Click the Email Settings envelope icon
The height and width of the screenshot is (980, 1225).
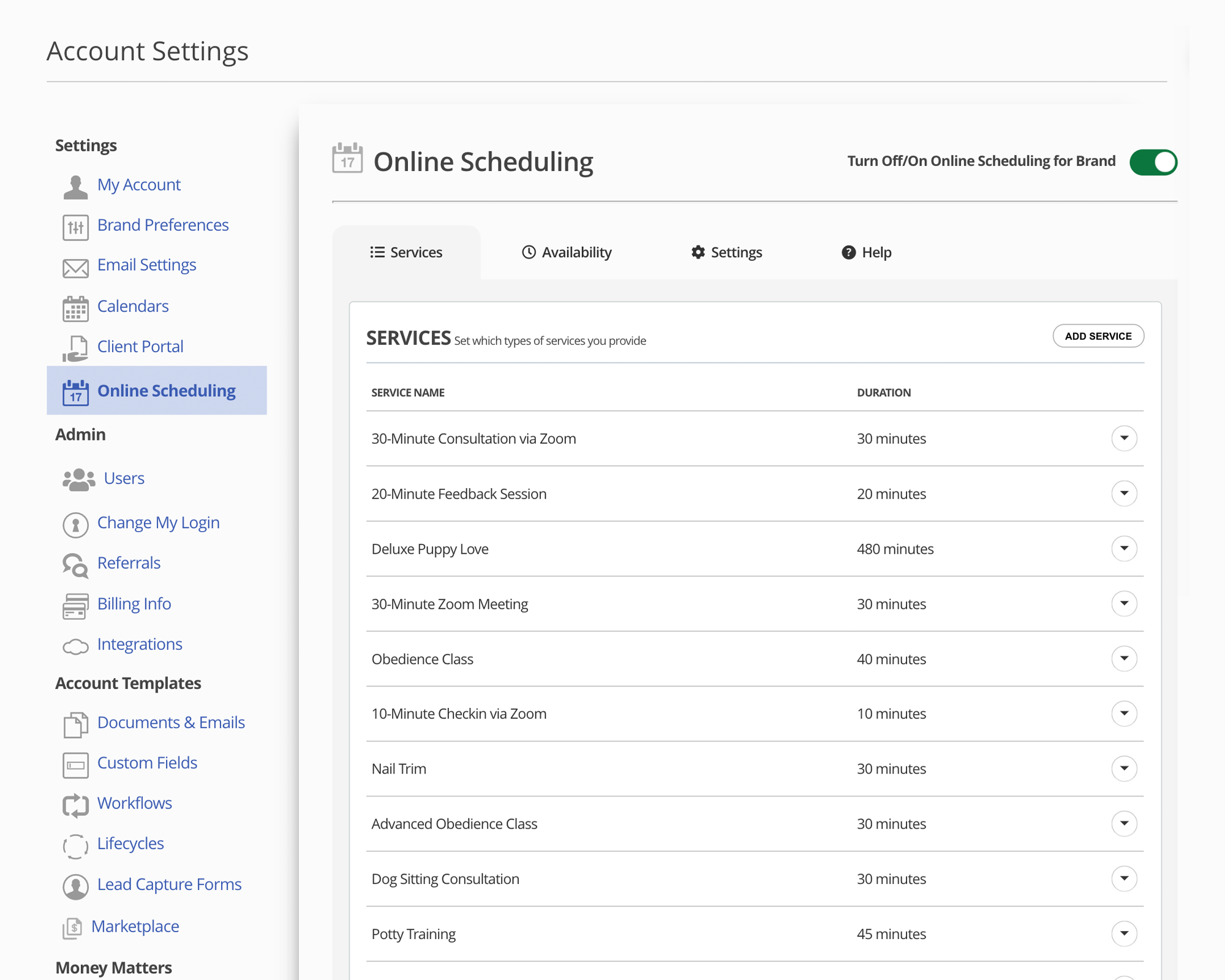75,268
